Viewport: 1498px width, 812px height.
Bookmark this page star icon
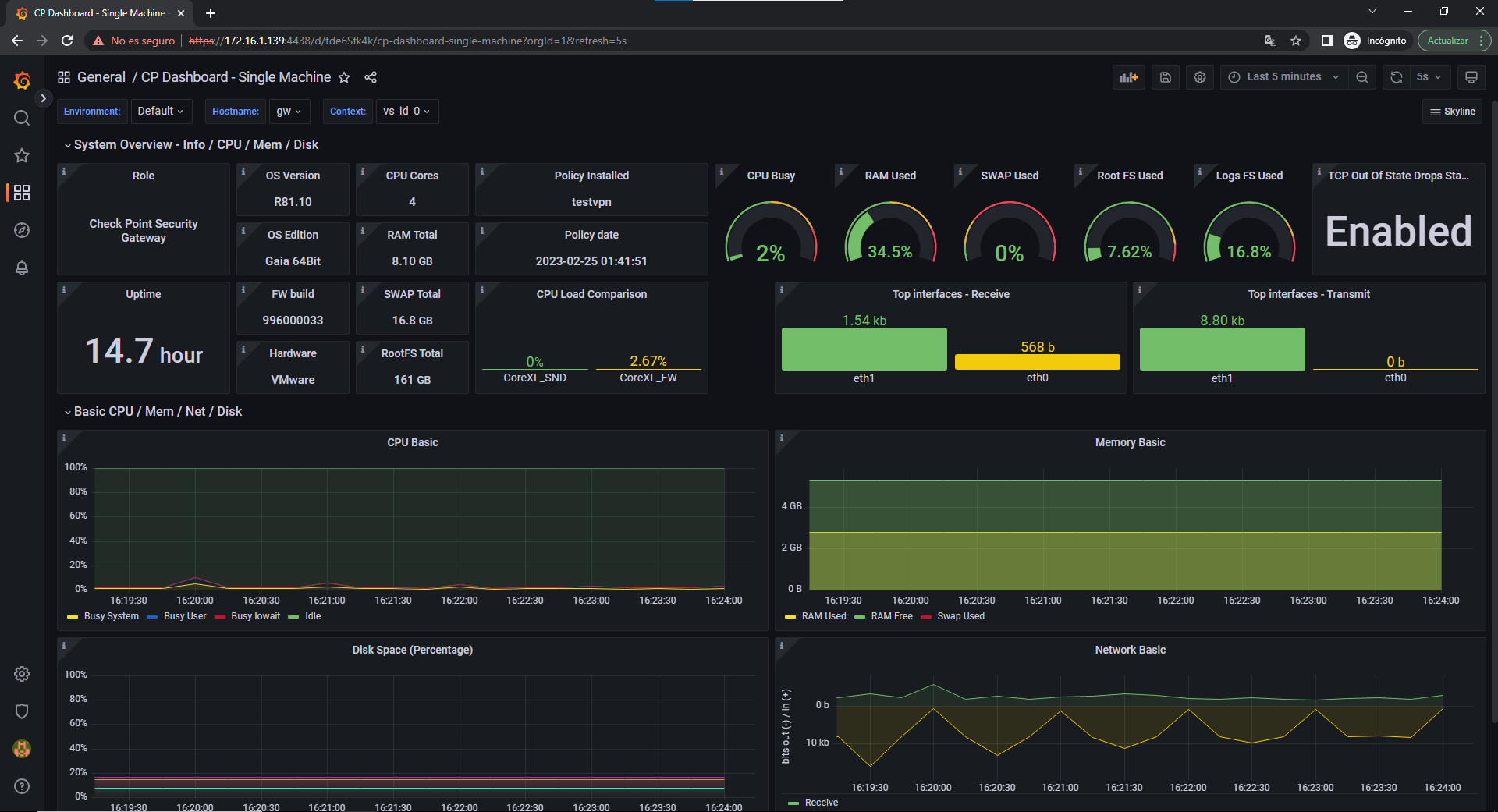[1296, 41]
